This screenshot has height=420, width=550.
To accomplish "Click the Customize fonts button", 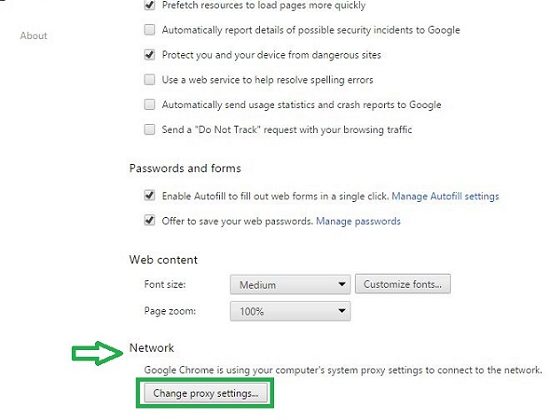I will point(403,284).
